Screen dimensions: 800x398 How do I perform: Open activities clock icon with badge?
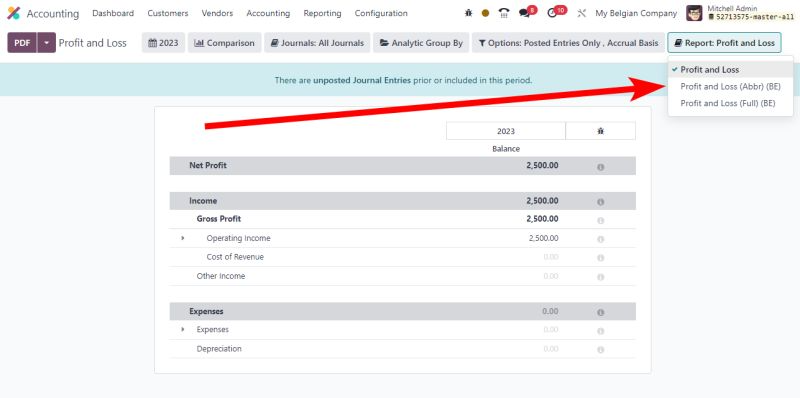tap(552, 13)
